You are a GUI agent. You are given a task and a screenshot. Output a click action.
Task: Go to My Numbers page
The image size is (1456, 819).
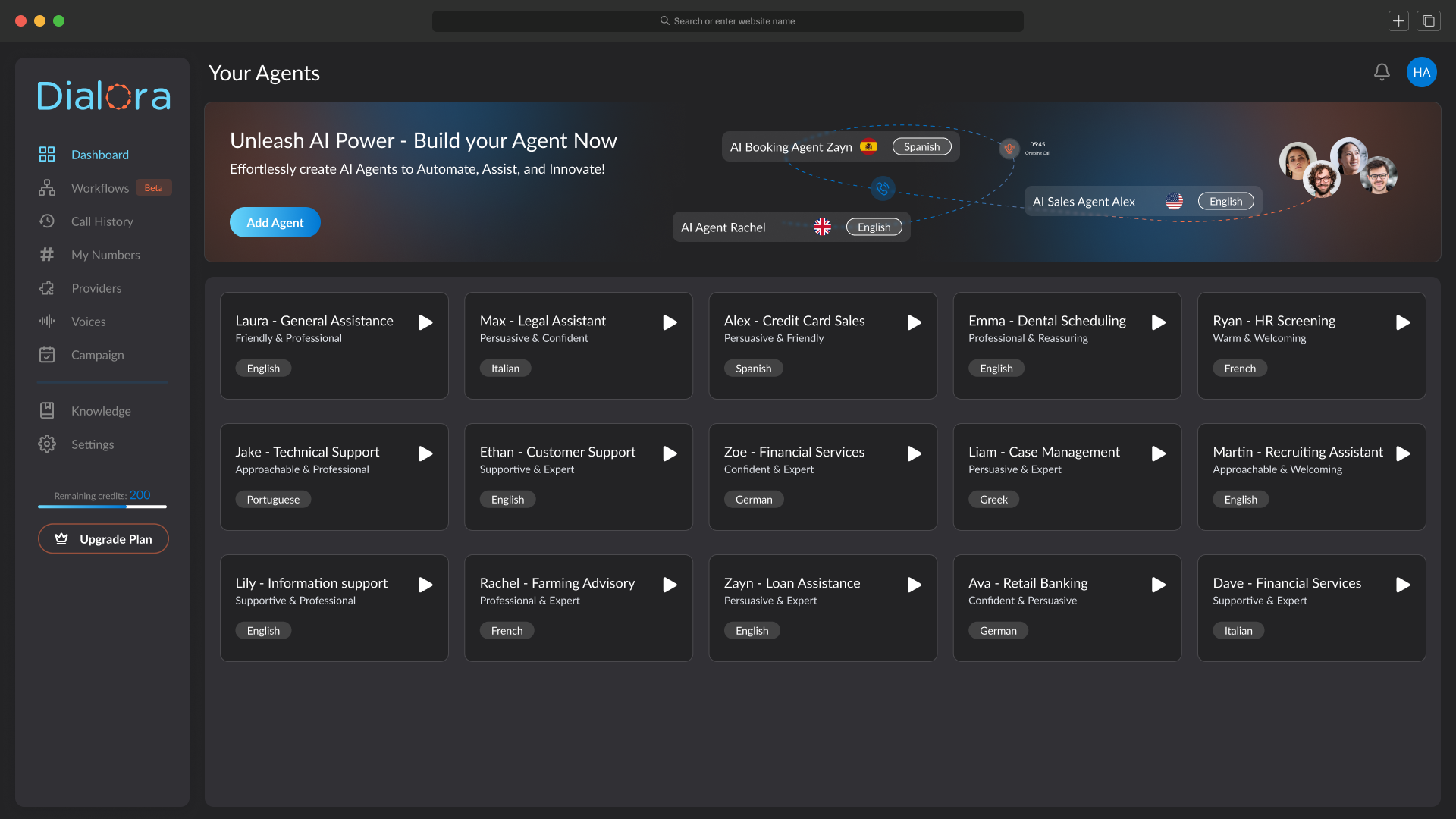[x=105, y=255]
